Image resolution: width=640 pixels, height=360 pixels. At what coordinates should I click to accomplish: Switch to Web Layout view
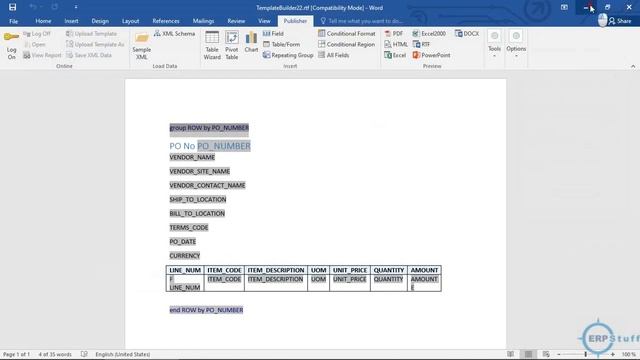[x=546, y=354]
